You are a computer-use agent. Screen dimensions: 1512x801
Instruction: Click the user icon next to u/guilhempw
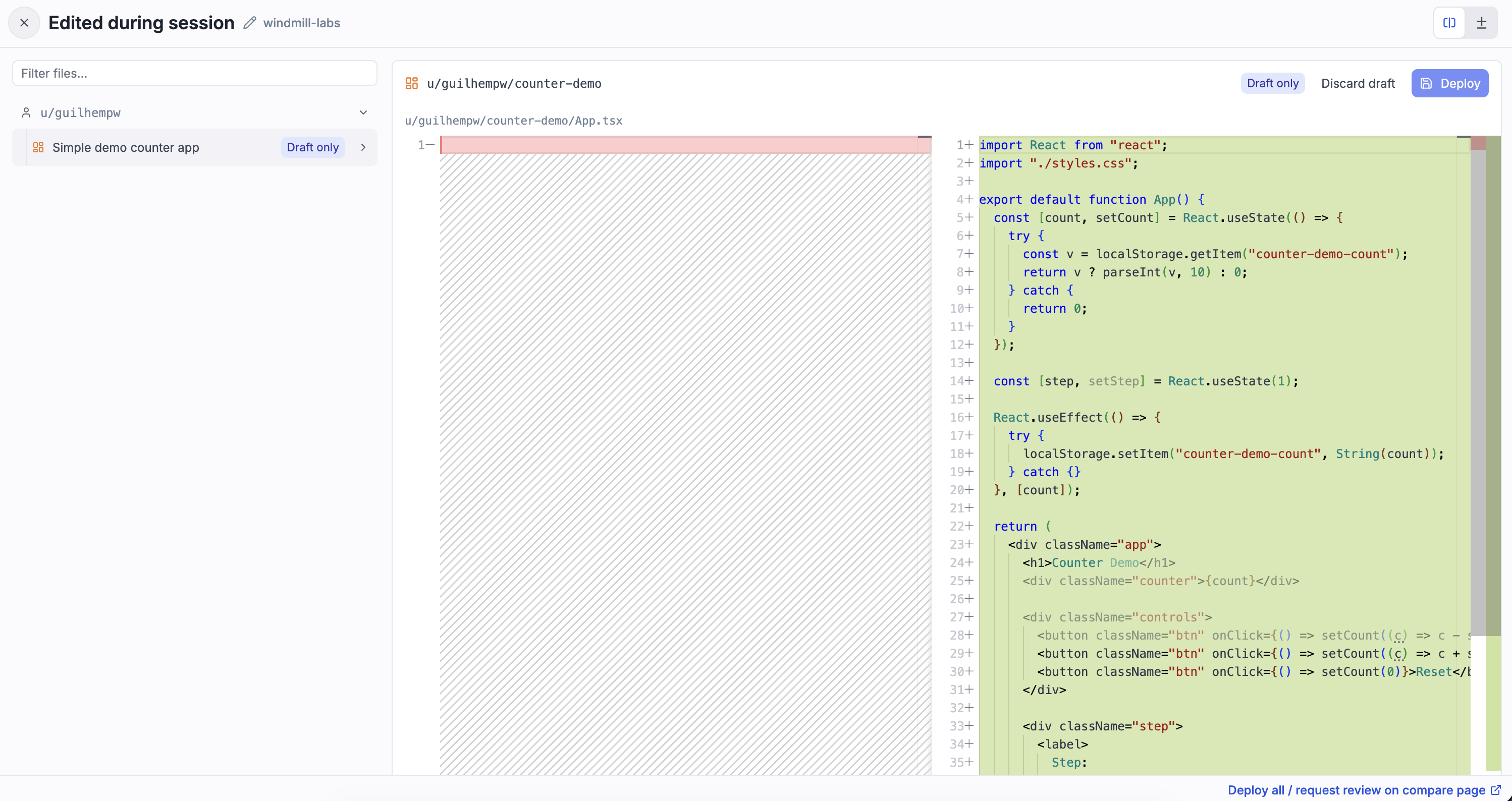[x=26, y=112]
